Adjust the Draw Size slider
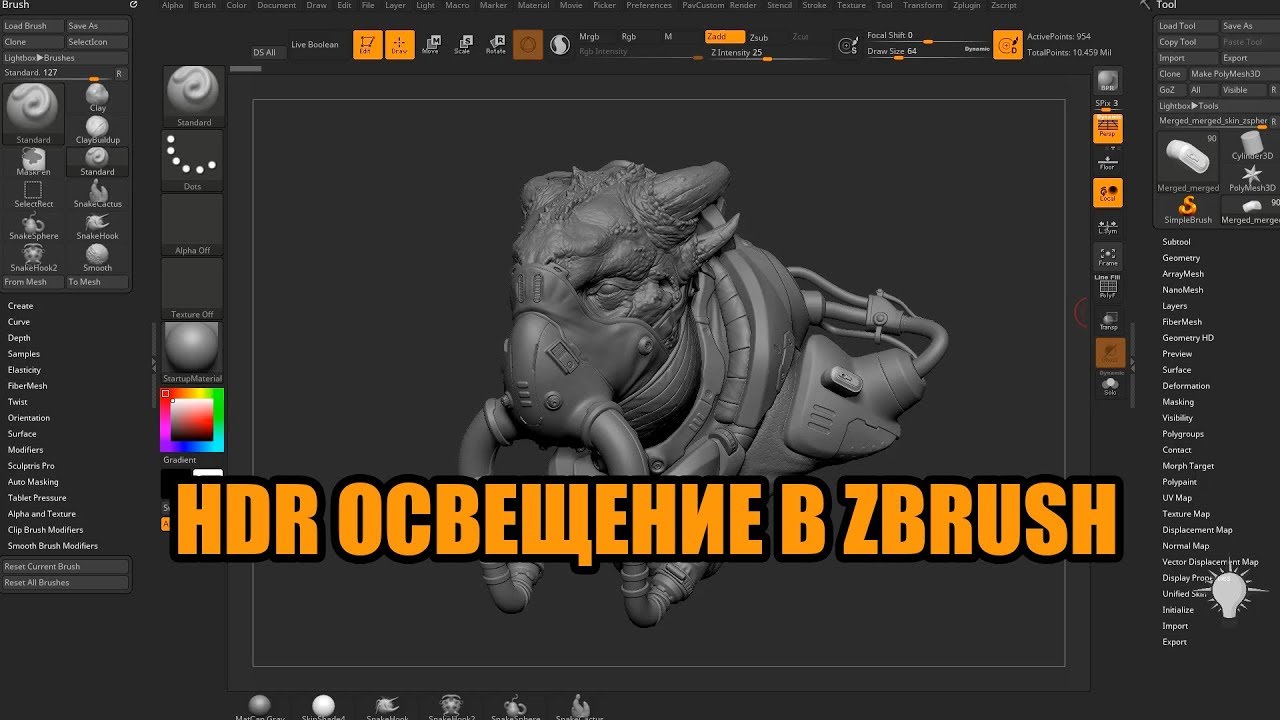Screen dimensions: 1280x720 pyautogui.click(x=928, y=52)
